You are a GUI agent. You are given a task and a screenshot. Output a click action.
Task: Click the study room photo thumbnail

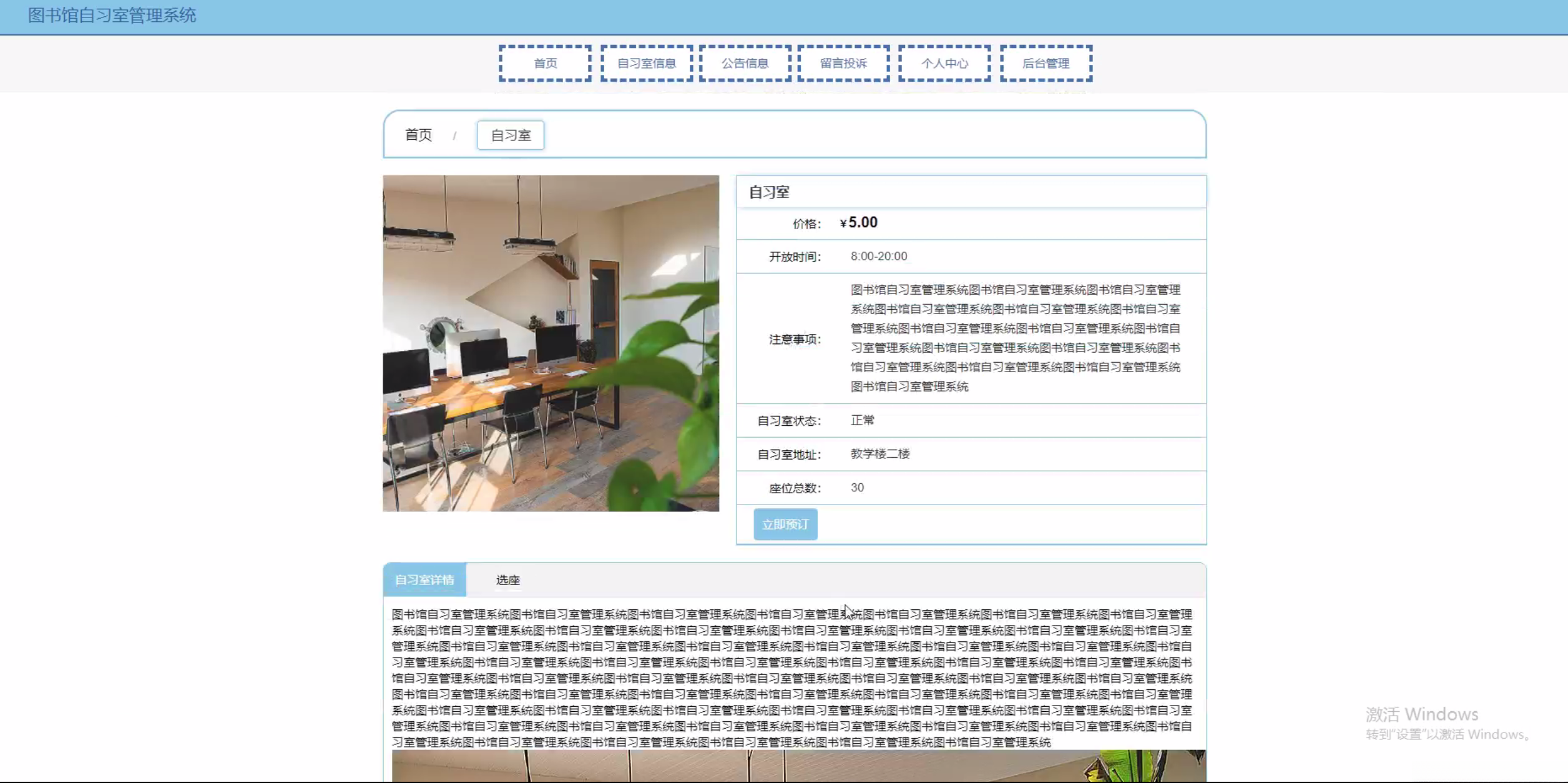tap(551, 343)
